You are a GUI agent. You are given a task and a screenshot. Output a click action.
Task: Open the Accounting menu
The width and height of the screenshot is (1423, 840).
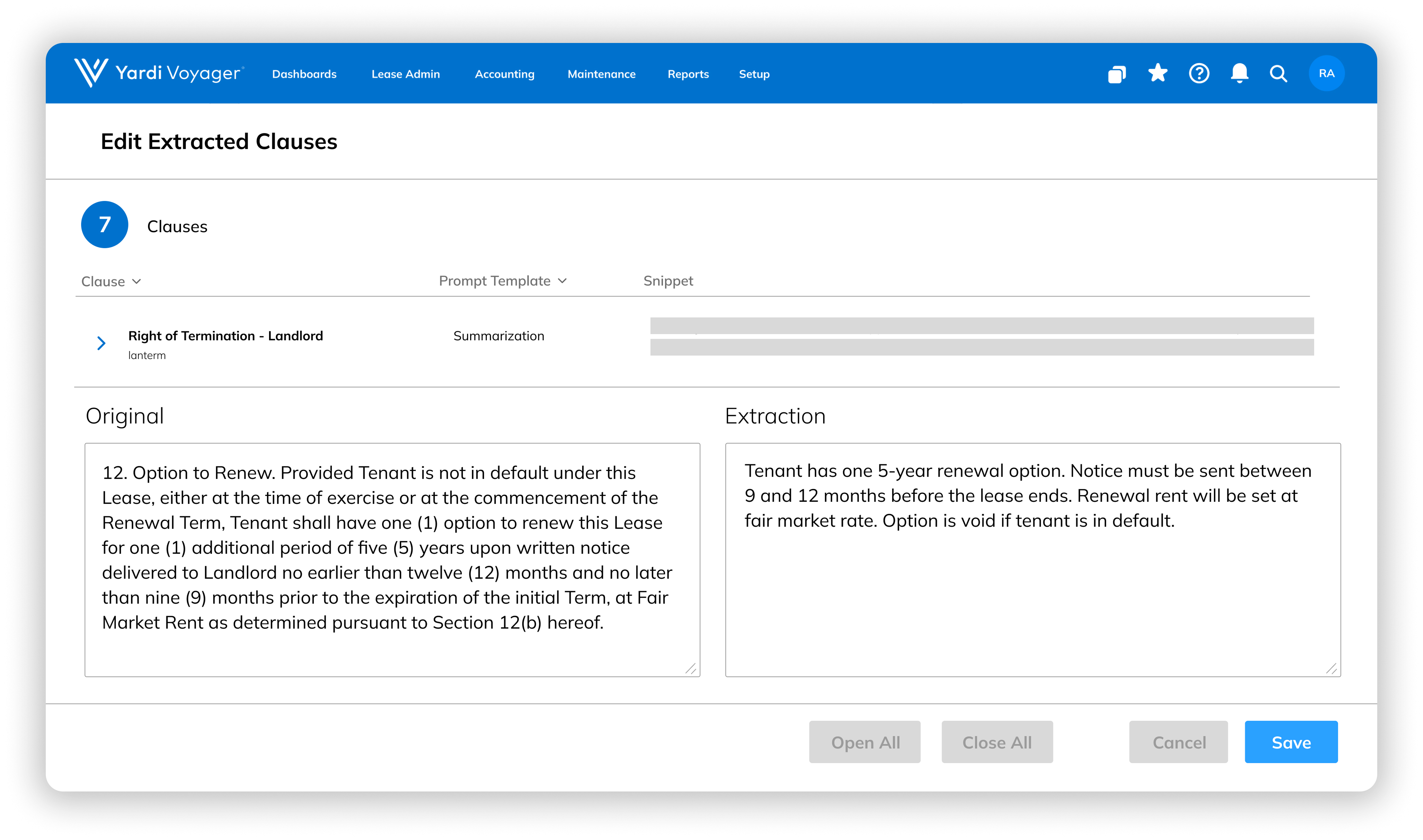pos(504,74)
